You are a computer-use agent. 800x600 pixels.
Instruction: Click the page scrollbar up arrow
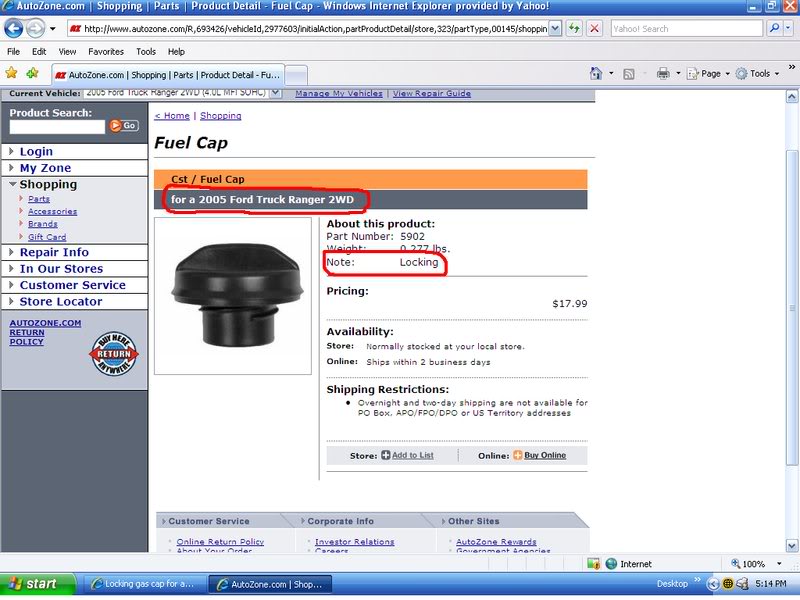(x=791, y=96)
